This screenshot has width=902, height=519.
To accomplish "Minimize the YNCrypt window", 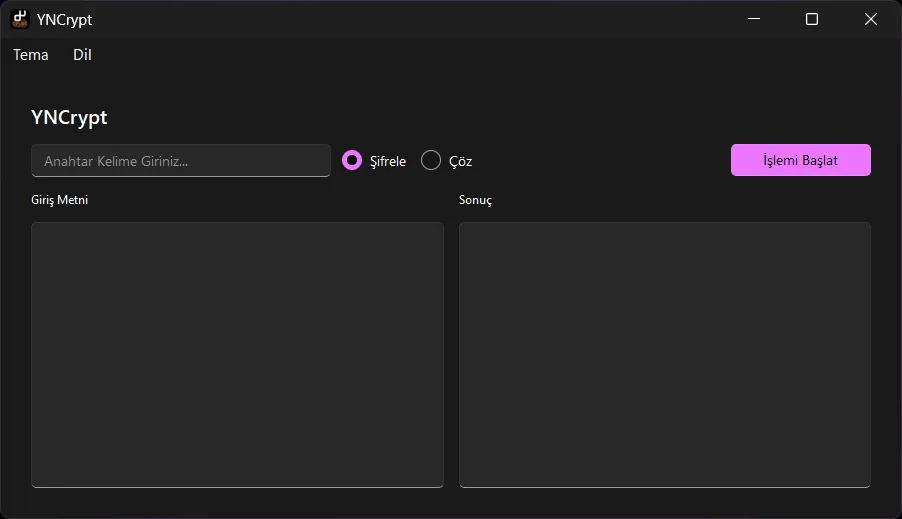I will 754,19.
